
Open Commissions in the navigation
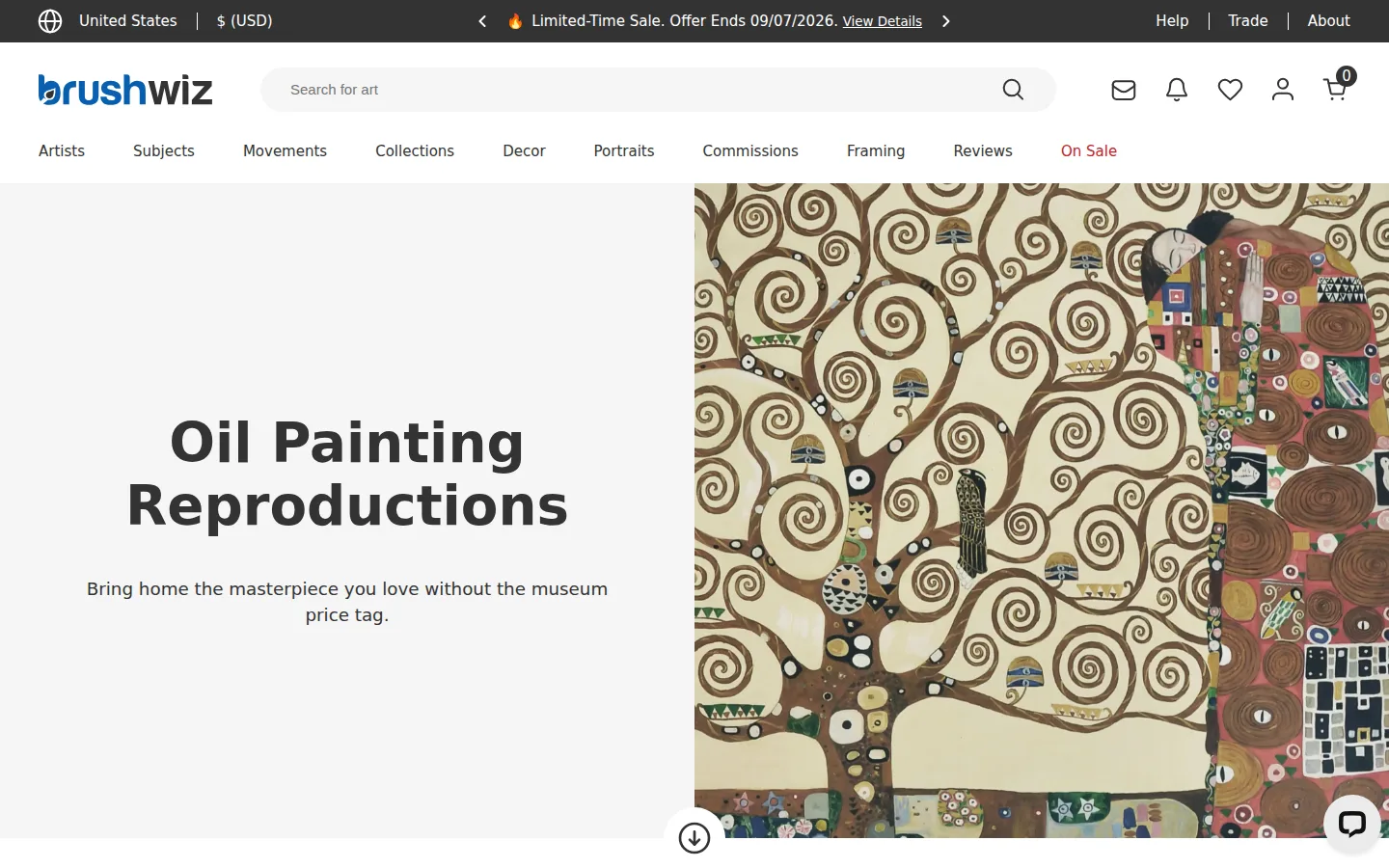750,151
